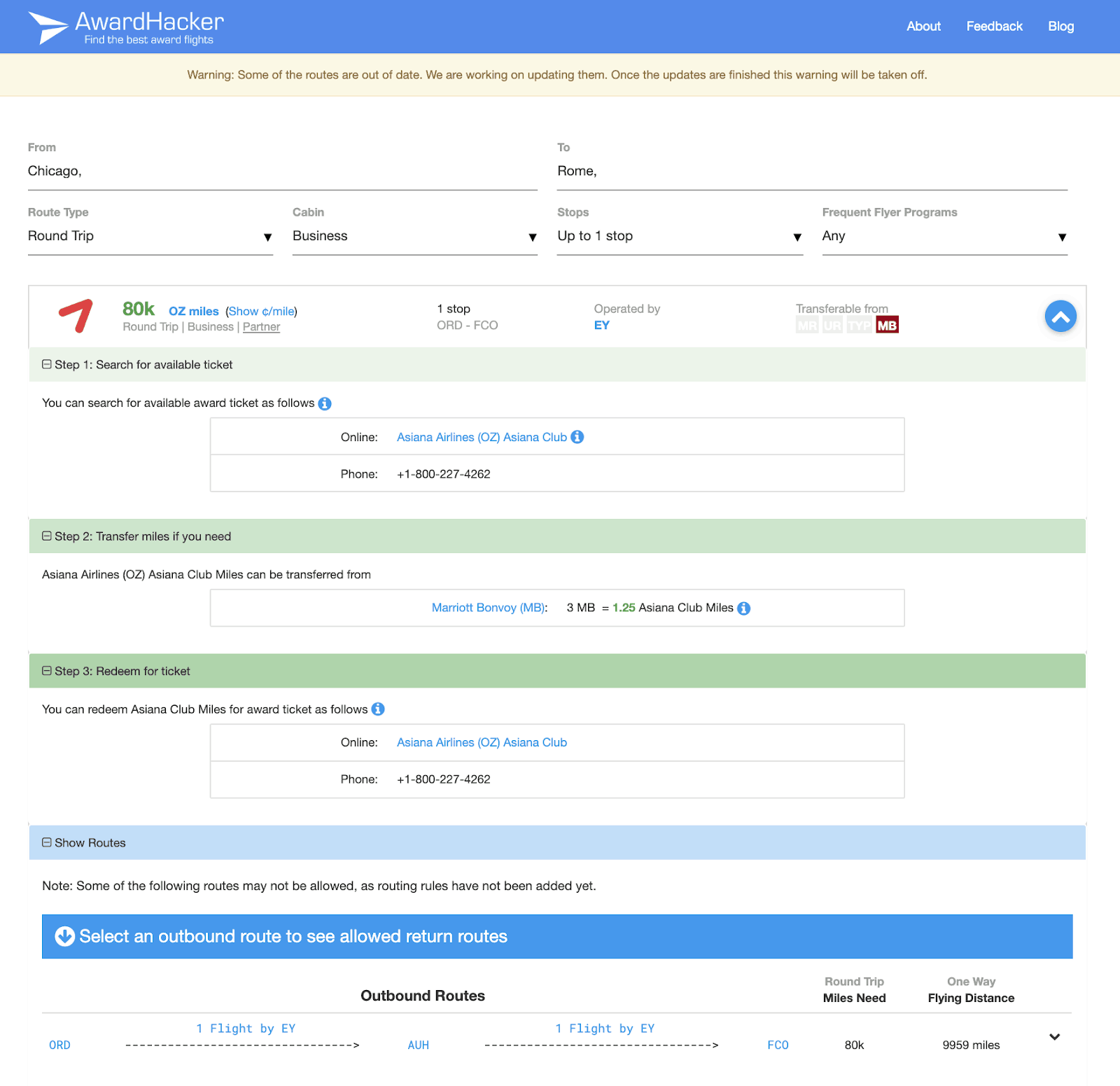Click the Partner link
Image resolution: width=1120 pixels, height=1086 pixels.
tap(261, 327)
